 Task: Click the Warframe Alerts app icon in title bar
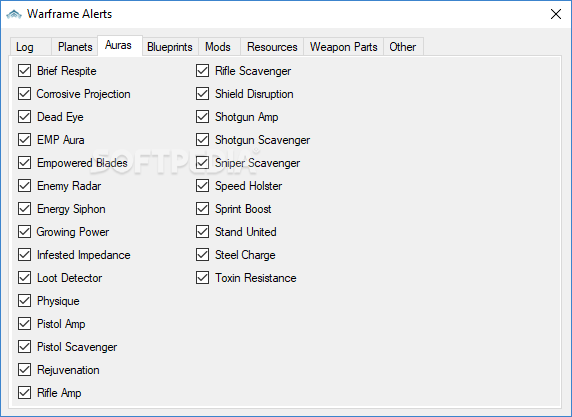[x=14, y=14]
